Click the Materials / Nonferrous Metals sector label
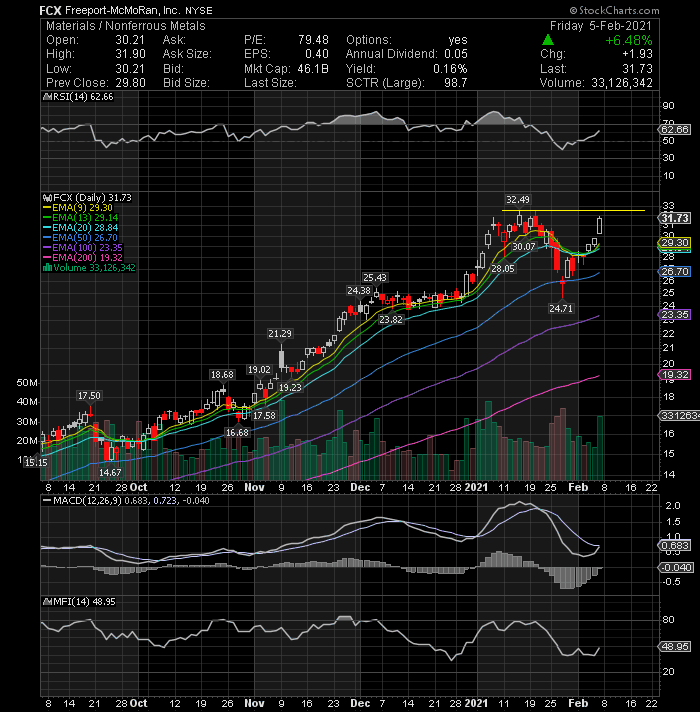 pos(126,26)
